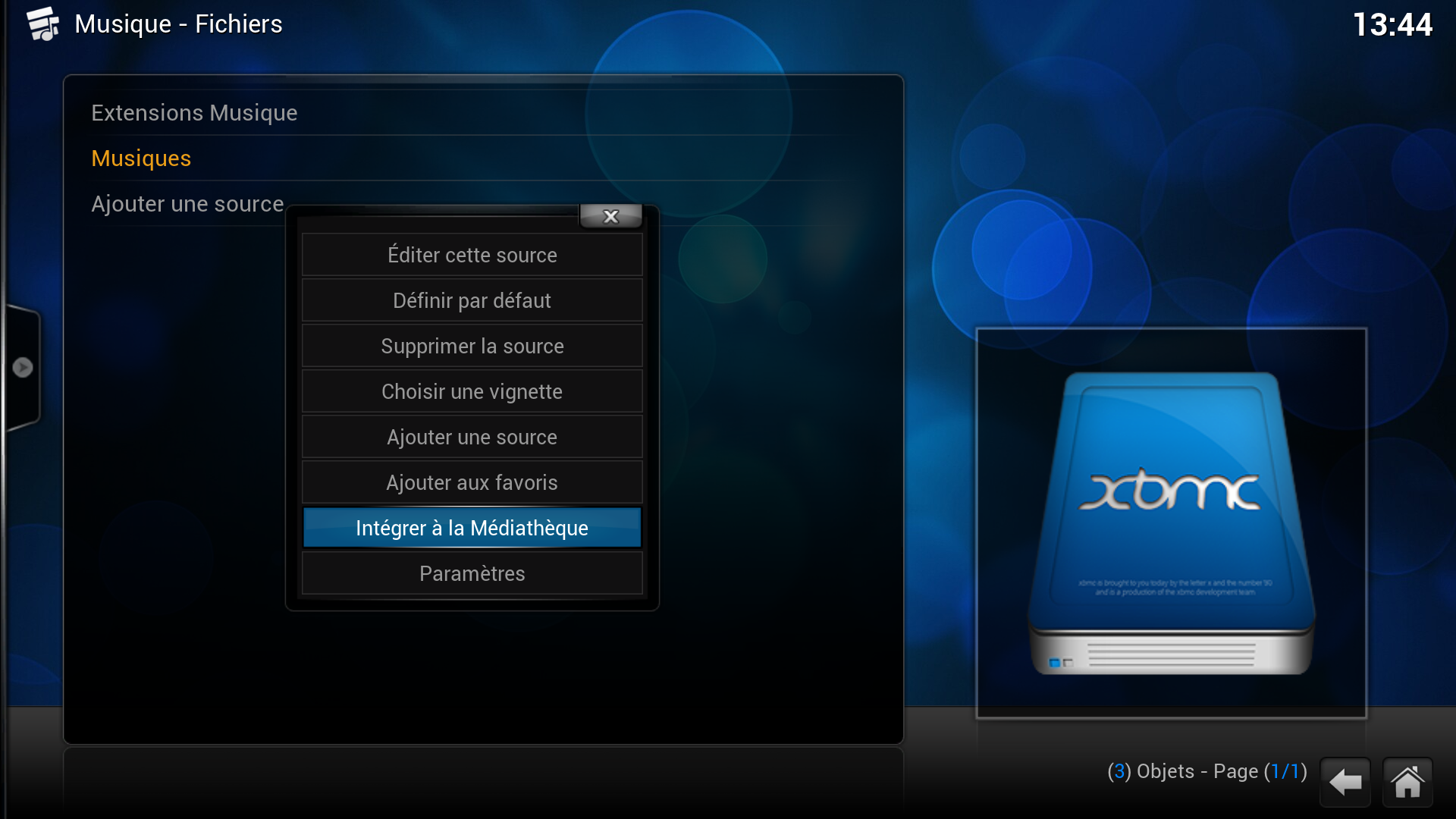Click the XBMC drive thumbnail image
Image resolution: width=1456 pixels, height=819 pixels.
(x=1172, y=523)
